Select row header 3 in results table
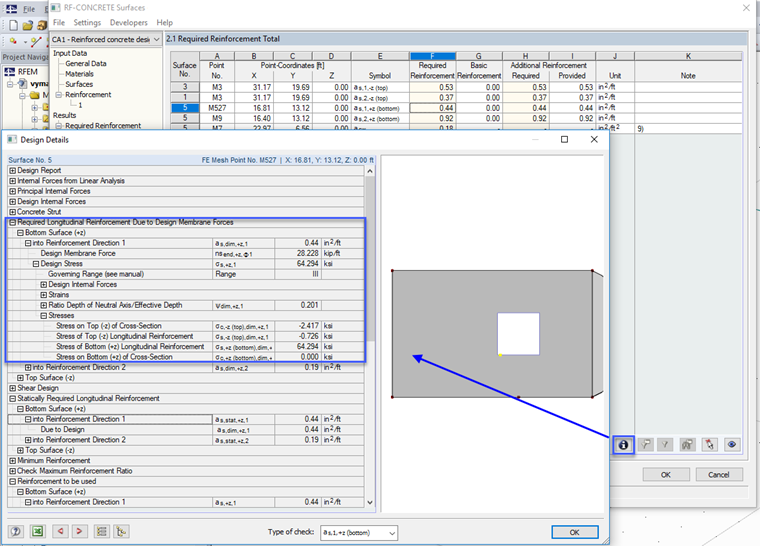This screenshot has width=760, height=546. click(x=185, y=87)
